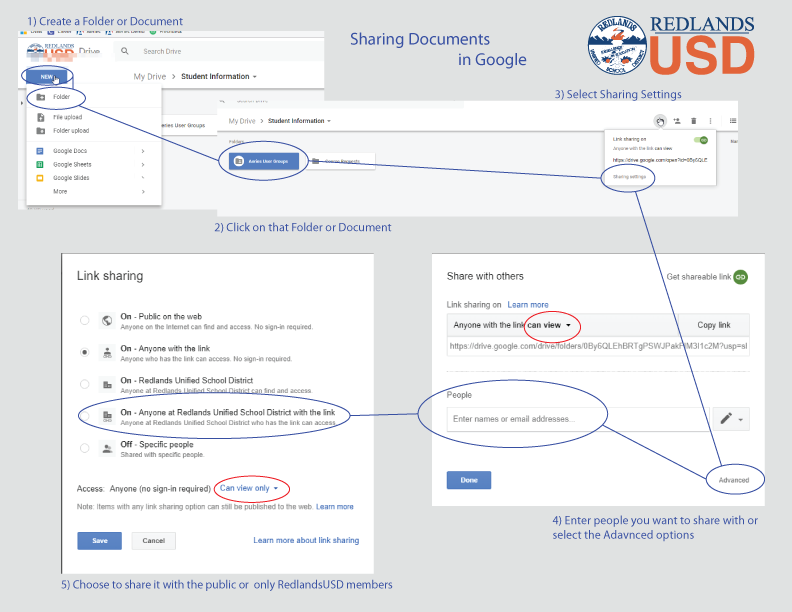Click the new folder icon in the NEW menu
Screen dimensions: 792x612
coord(41,97)
